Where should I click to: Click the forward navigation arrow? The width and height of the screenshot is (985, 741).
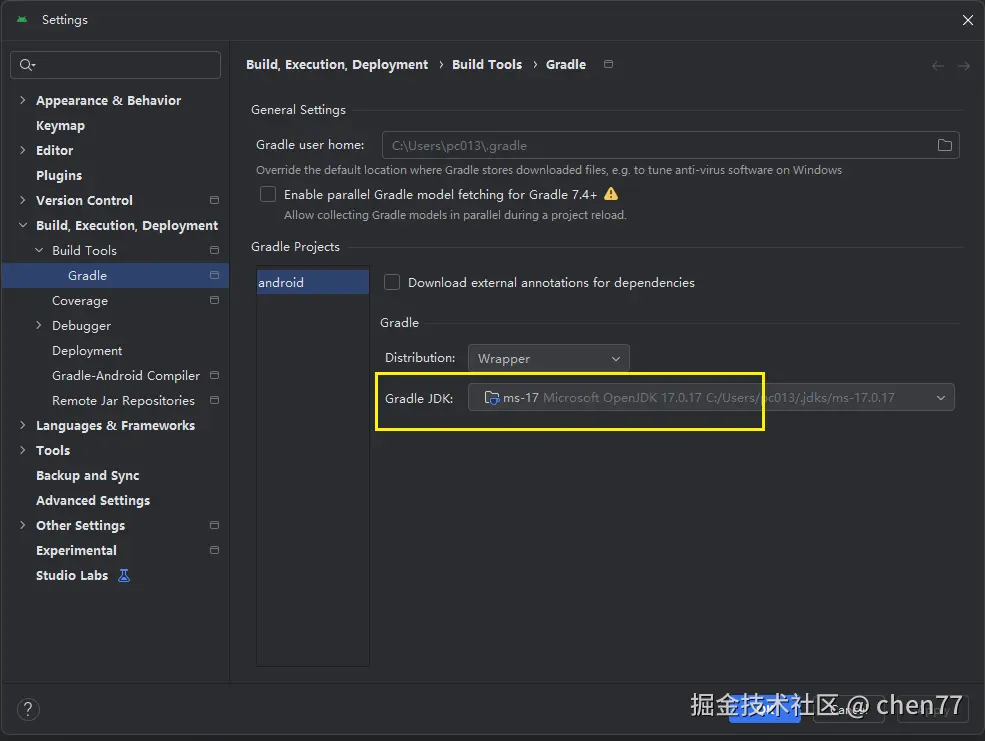pyautogui.click(x=964, y=66)
